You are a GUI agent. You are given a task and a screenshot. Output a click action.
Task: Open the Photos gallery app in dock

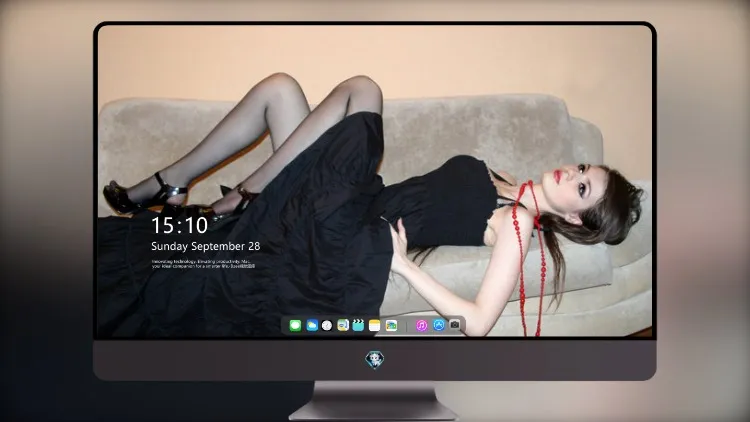(x=391, y=326)
